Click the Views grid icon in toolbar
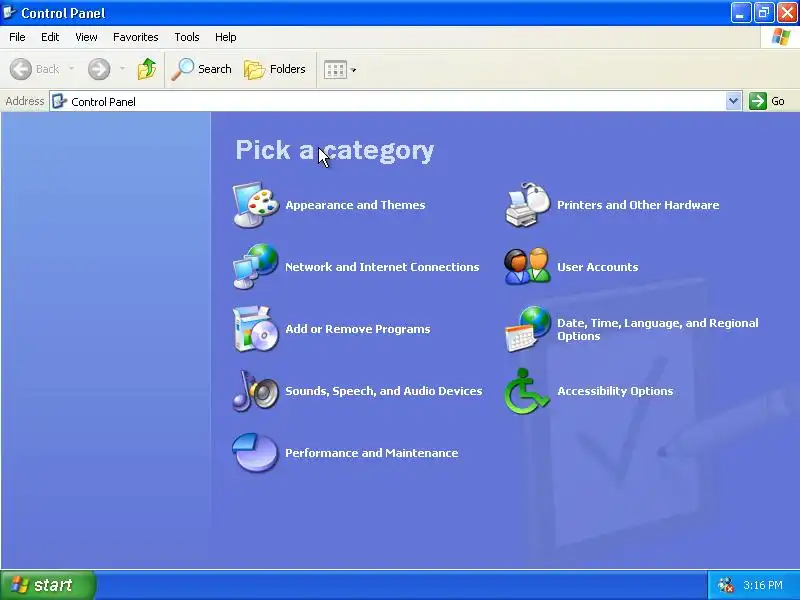800x600 pixels. 335,69
